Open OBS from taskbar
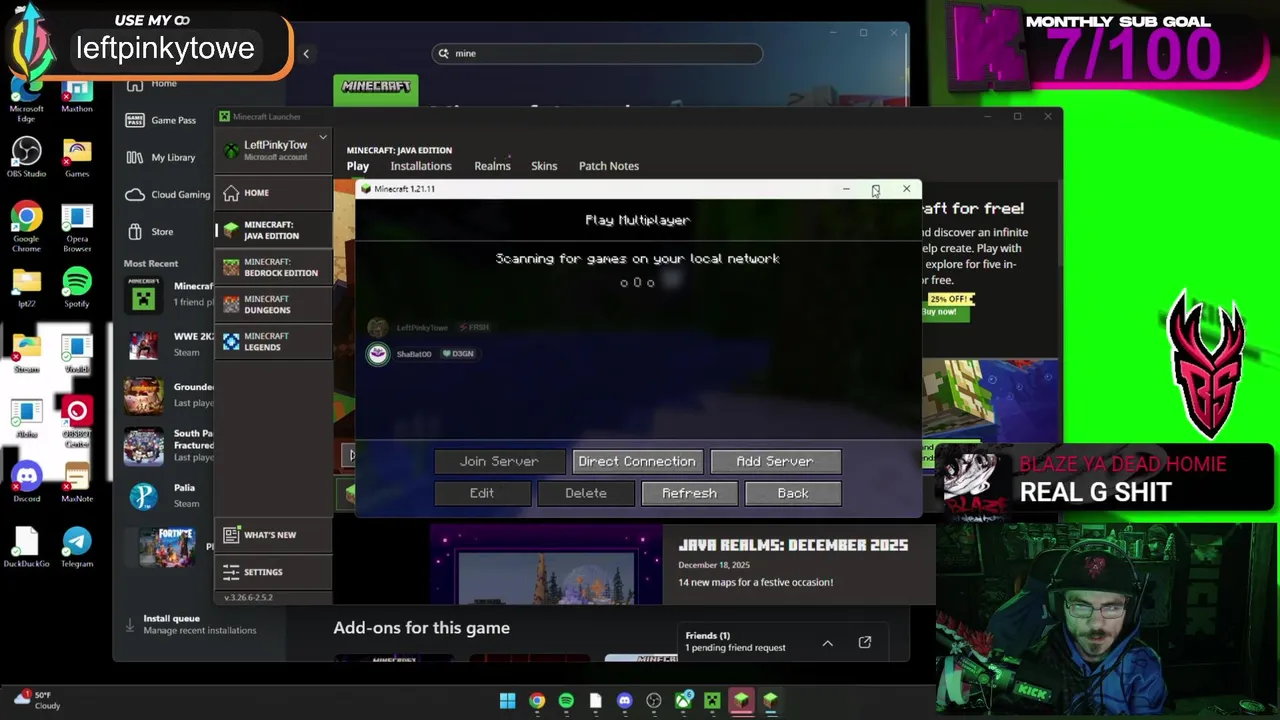Viewport: 1280px width, 720px height. (x=654, y=701)
